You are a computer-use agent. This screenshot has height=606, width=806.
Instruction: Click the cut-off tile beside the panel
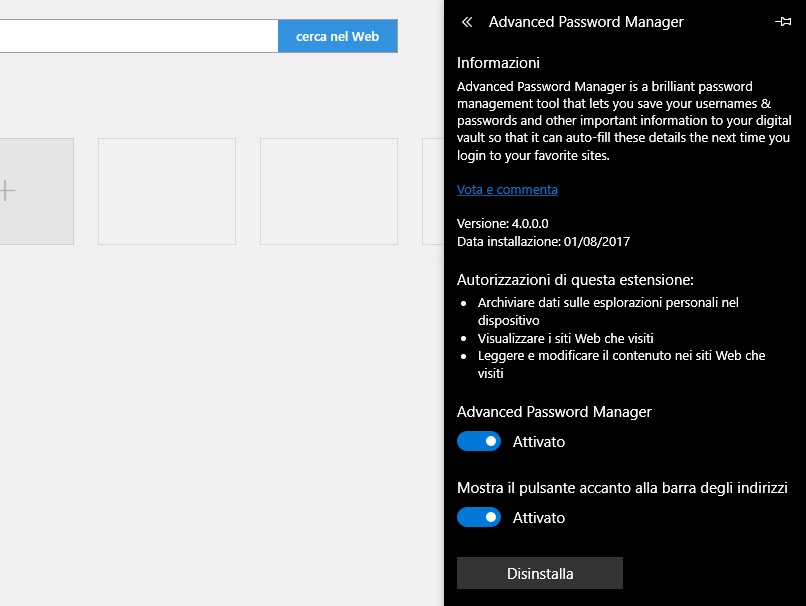(432, 191)
